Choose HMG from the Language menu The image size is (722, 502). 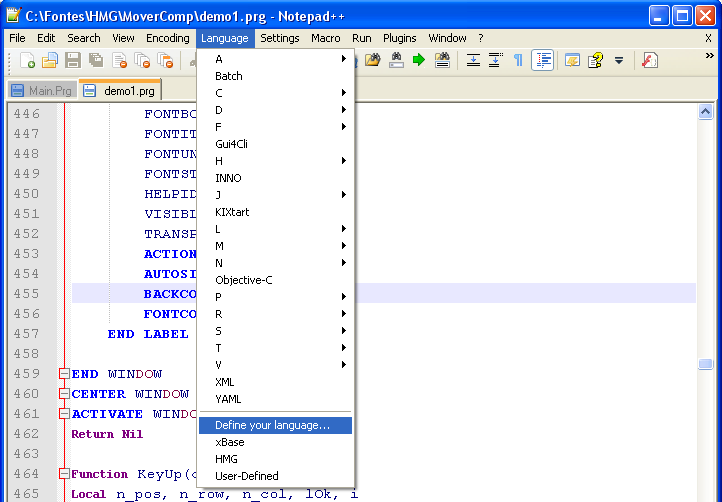[227, 459]
